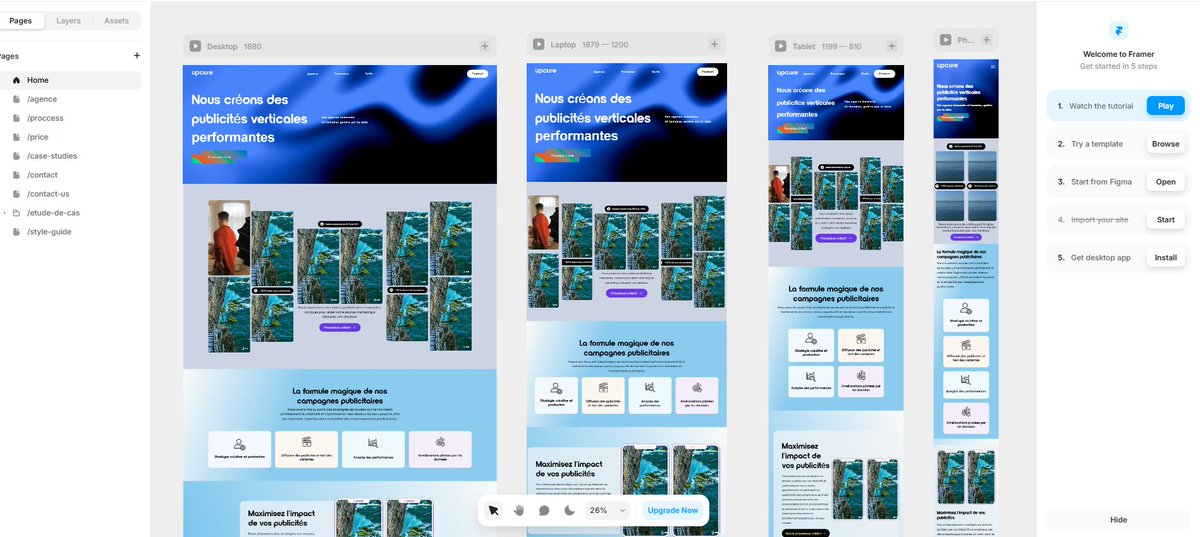
Task: Select the Desktop 1880 breakpoint label
Action: [x=234, y=47]
